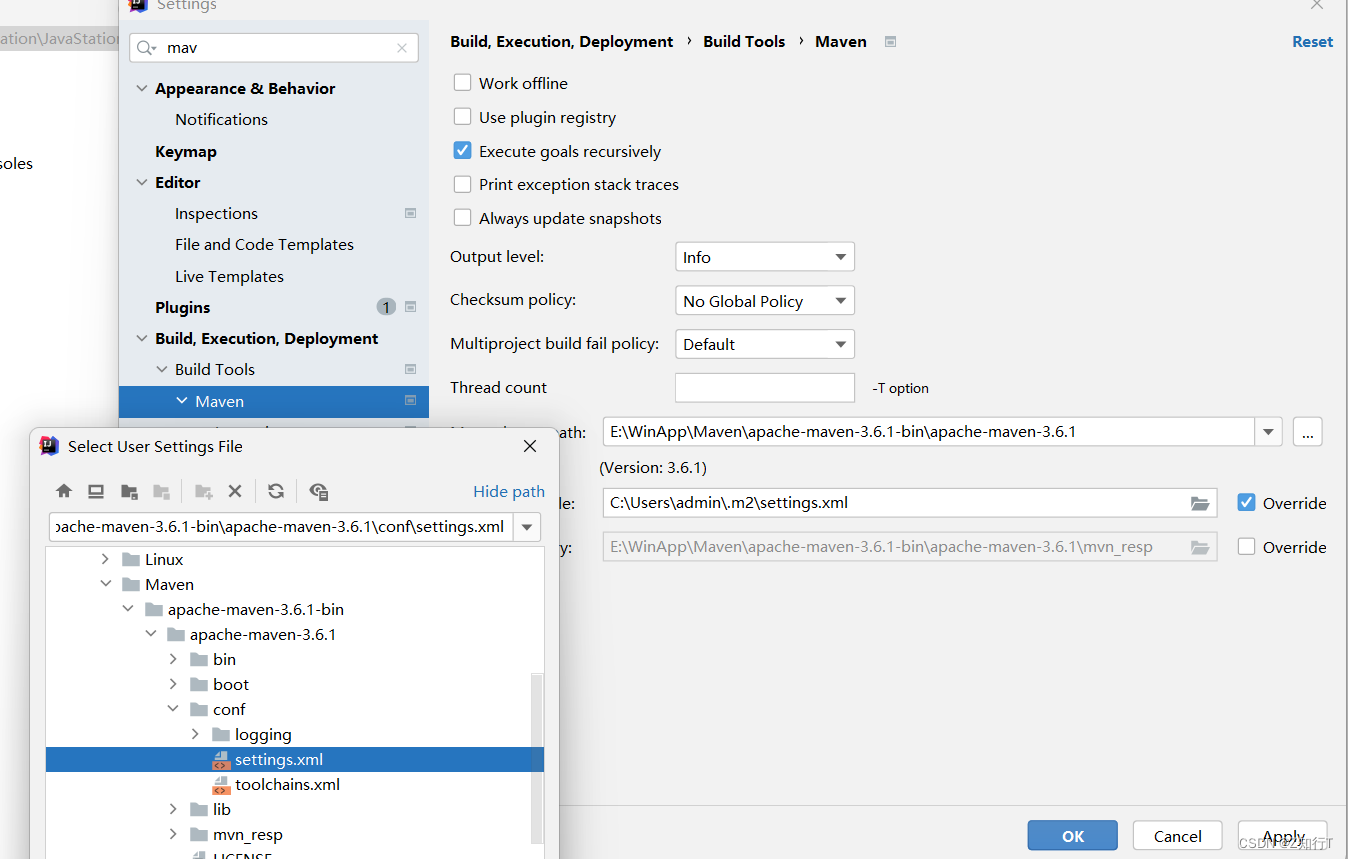Screen dimensions: 1348x859
Task: Click project-level icon beside Inspections
Action: [x=410, y=213]
